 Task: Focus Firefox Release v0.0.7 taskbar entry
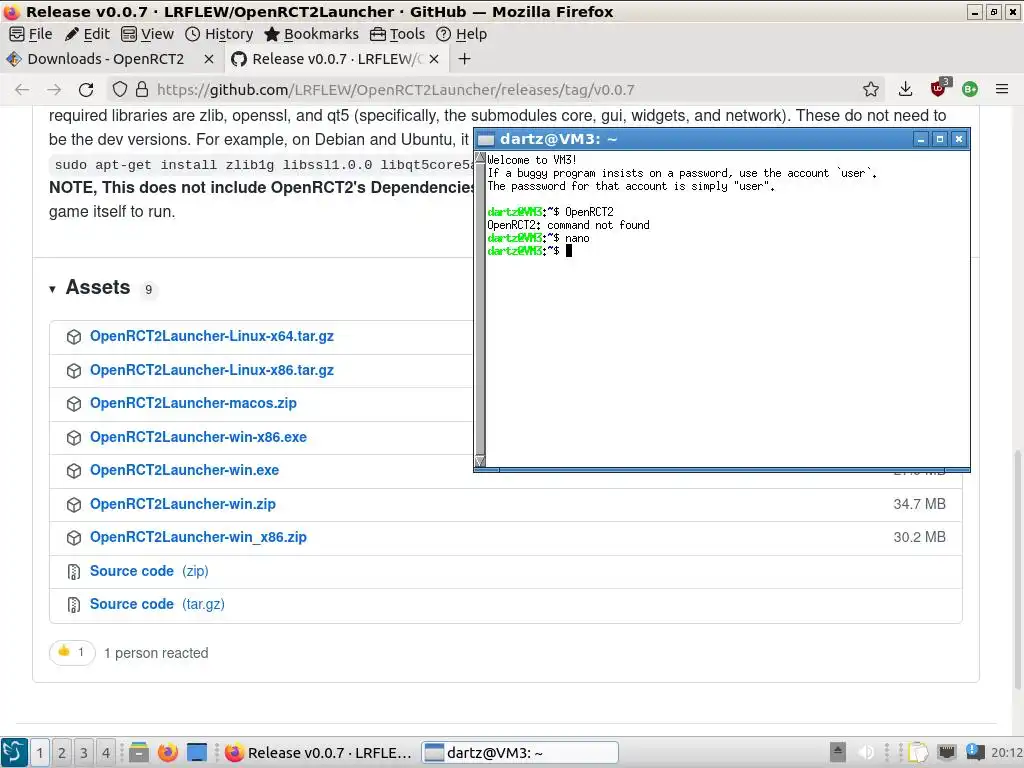(x=319, y=752)
